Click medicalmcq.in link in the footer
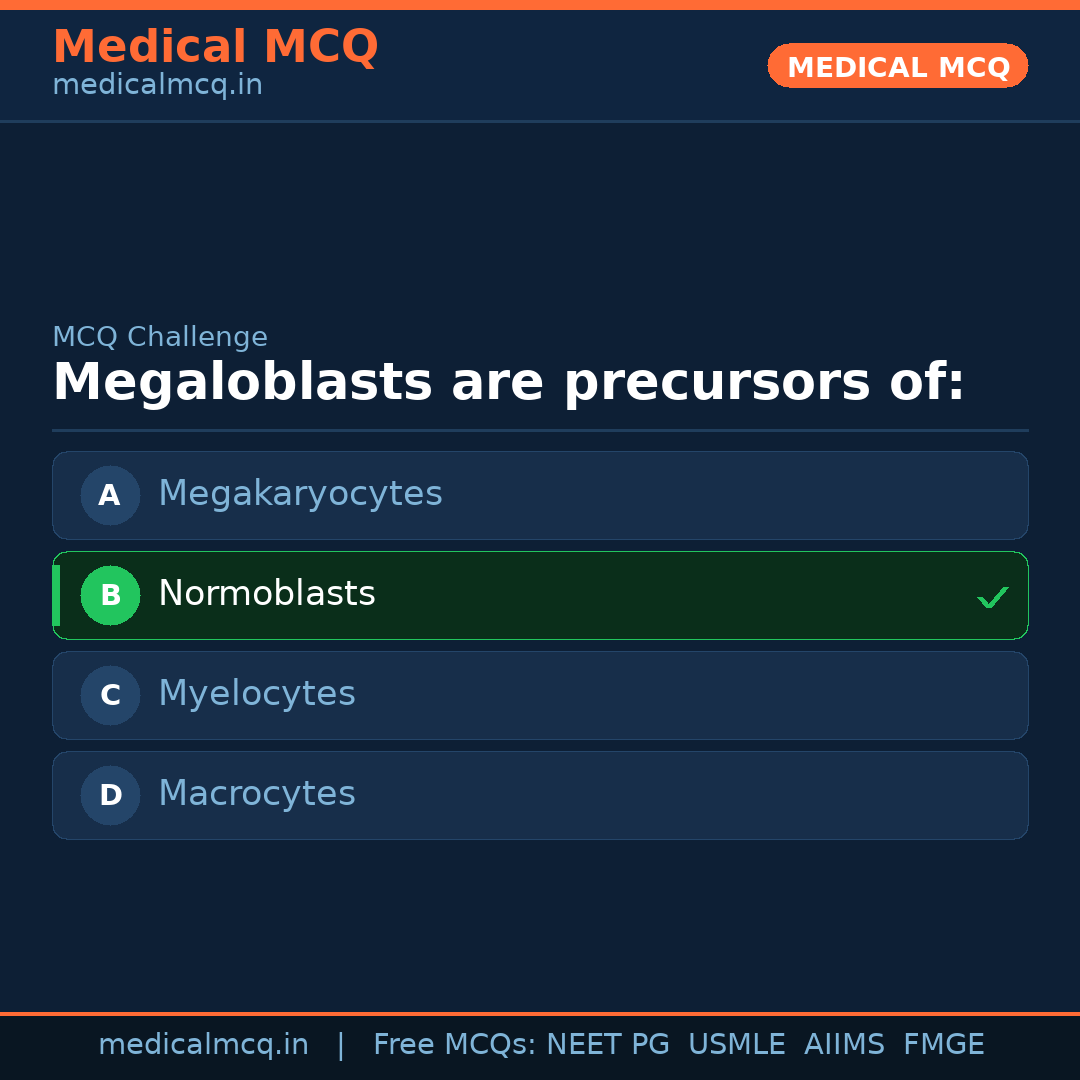The height and width of the screenshot is (1080, 1080). pos(204,1044)
